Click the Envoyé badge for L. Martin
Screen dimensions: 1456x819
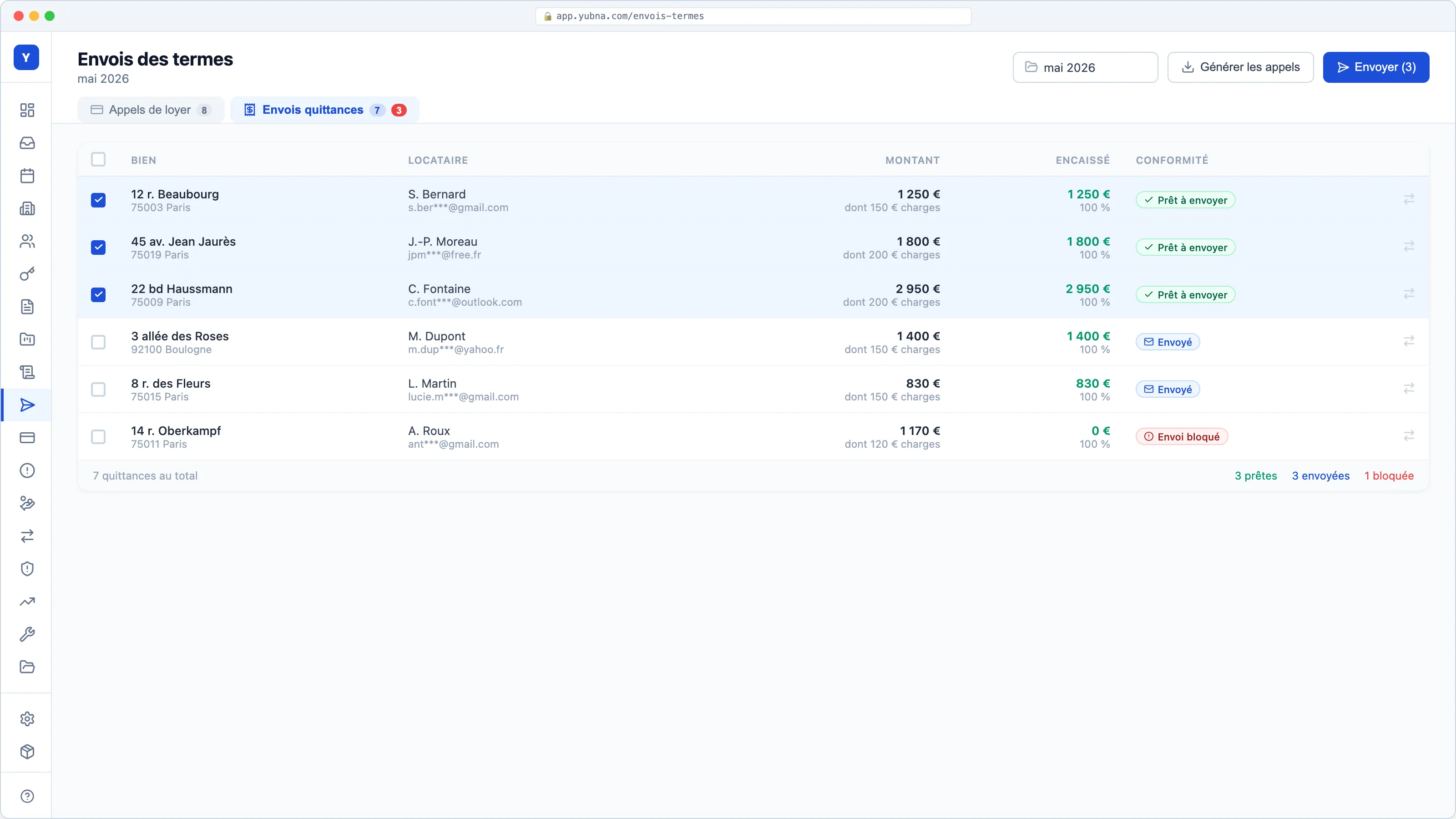(x=1168, y=389)
